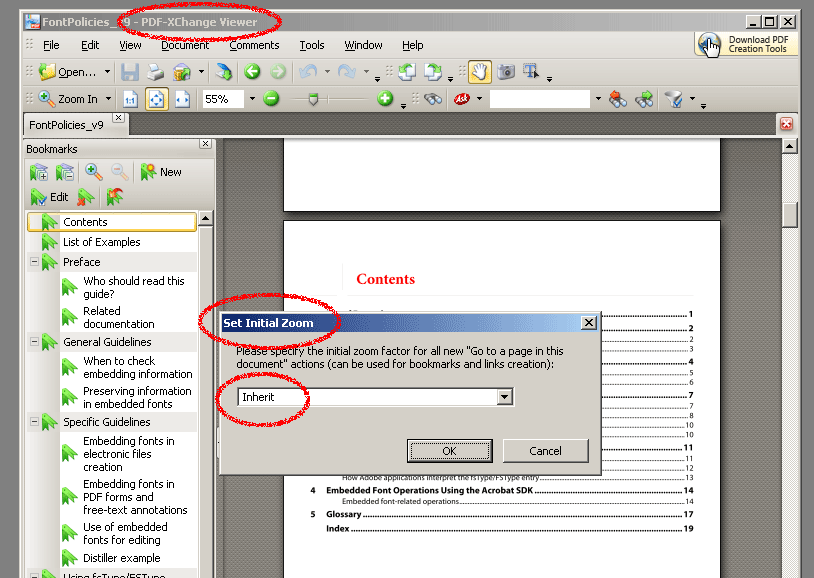The height and width of the screenshot is (578, 814).
Task: Collapse the Preface bookmark node
Action: coord(34,262)
